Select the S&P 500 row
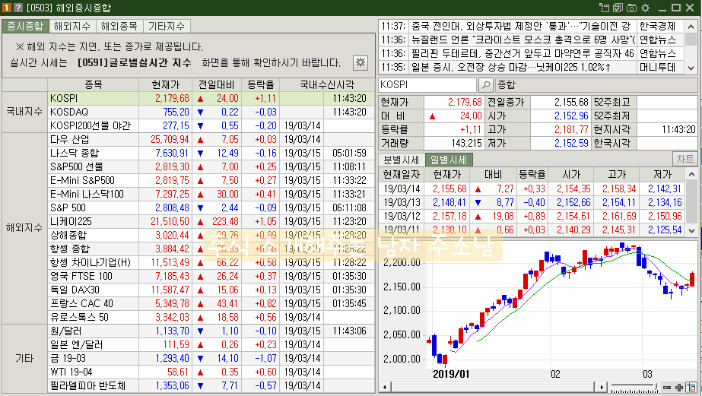 211,208
